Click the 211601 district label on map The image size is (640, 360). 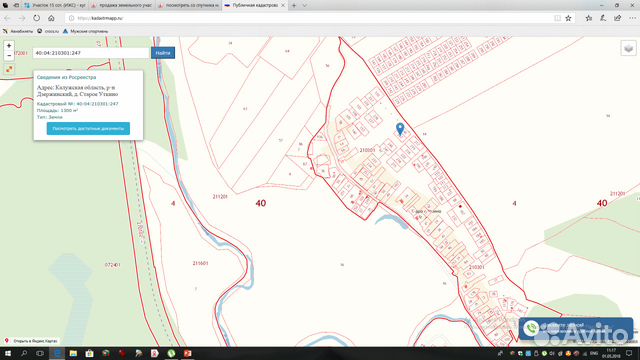pos(200,264)
